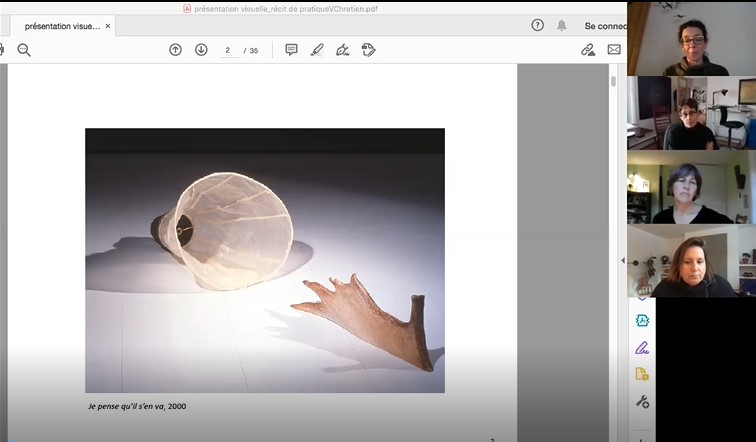Screen dimensions: 756x442
Task: Select the highlighter pen tool
Action: tap(317, 50)
